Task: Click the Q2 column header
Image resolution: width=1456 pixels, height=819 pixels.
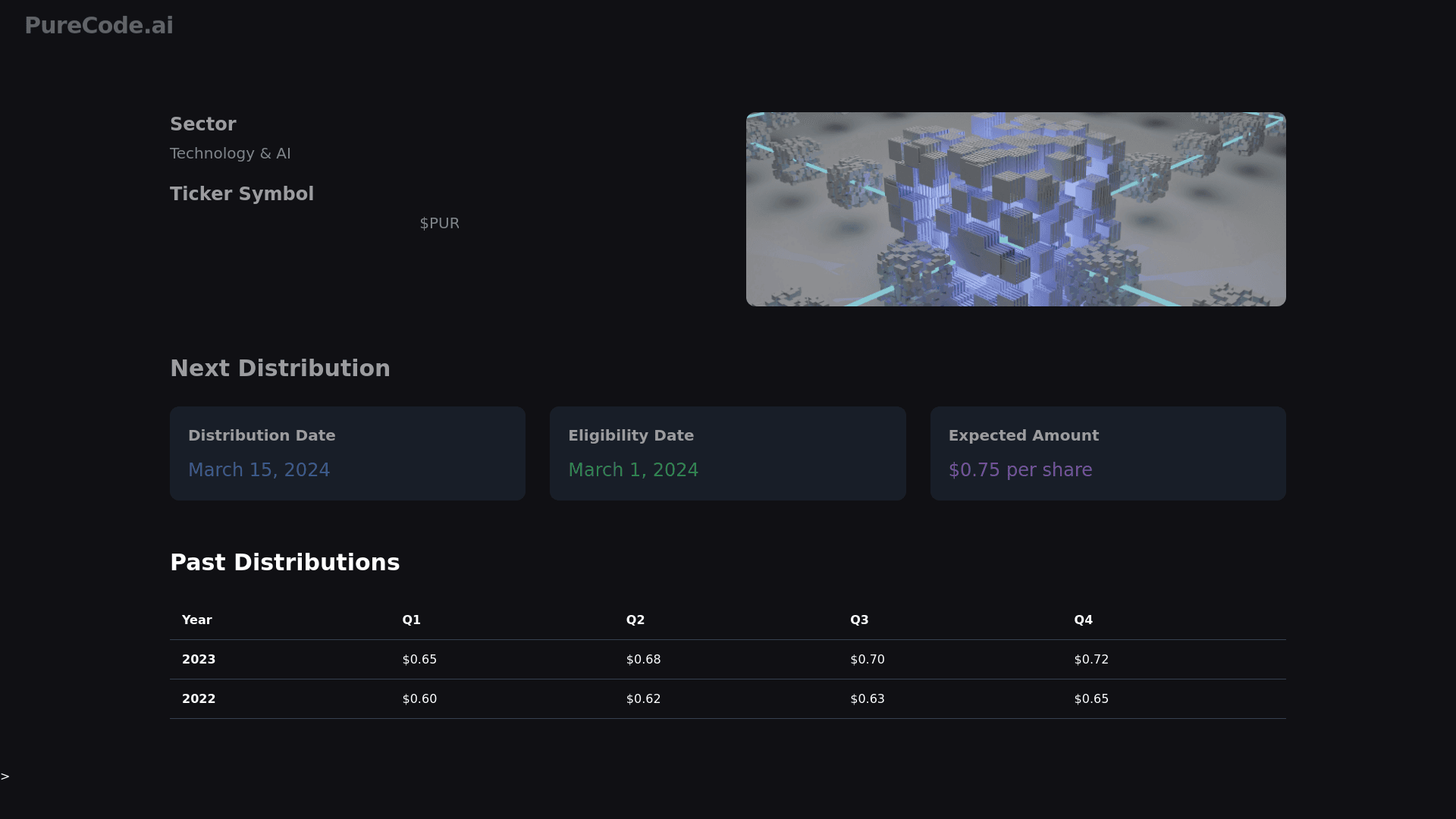Action: [x=635, y=620]
